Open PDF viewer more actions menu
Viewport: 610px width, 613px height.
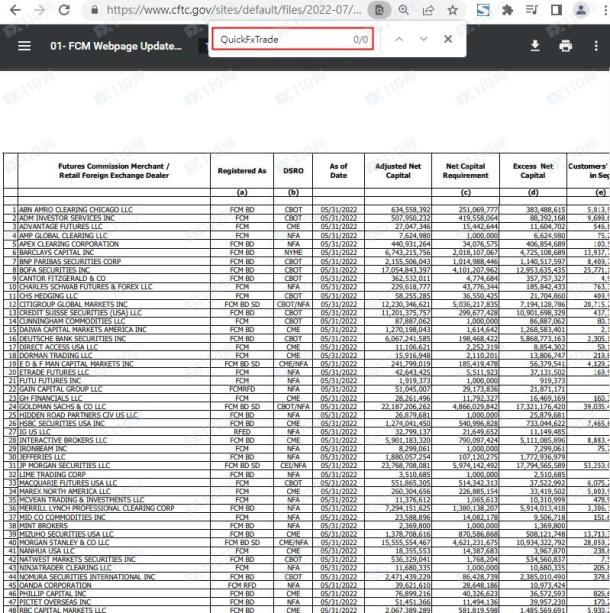click(596, 46)
